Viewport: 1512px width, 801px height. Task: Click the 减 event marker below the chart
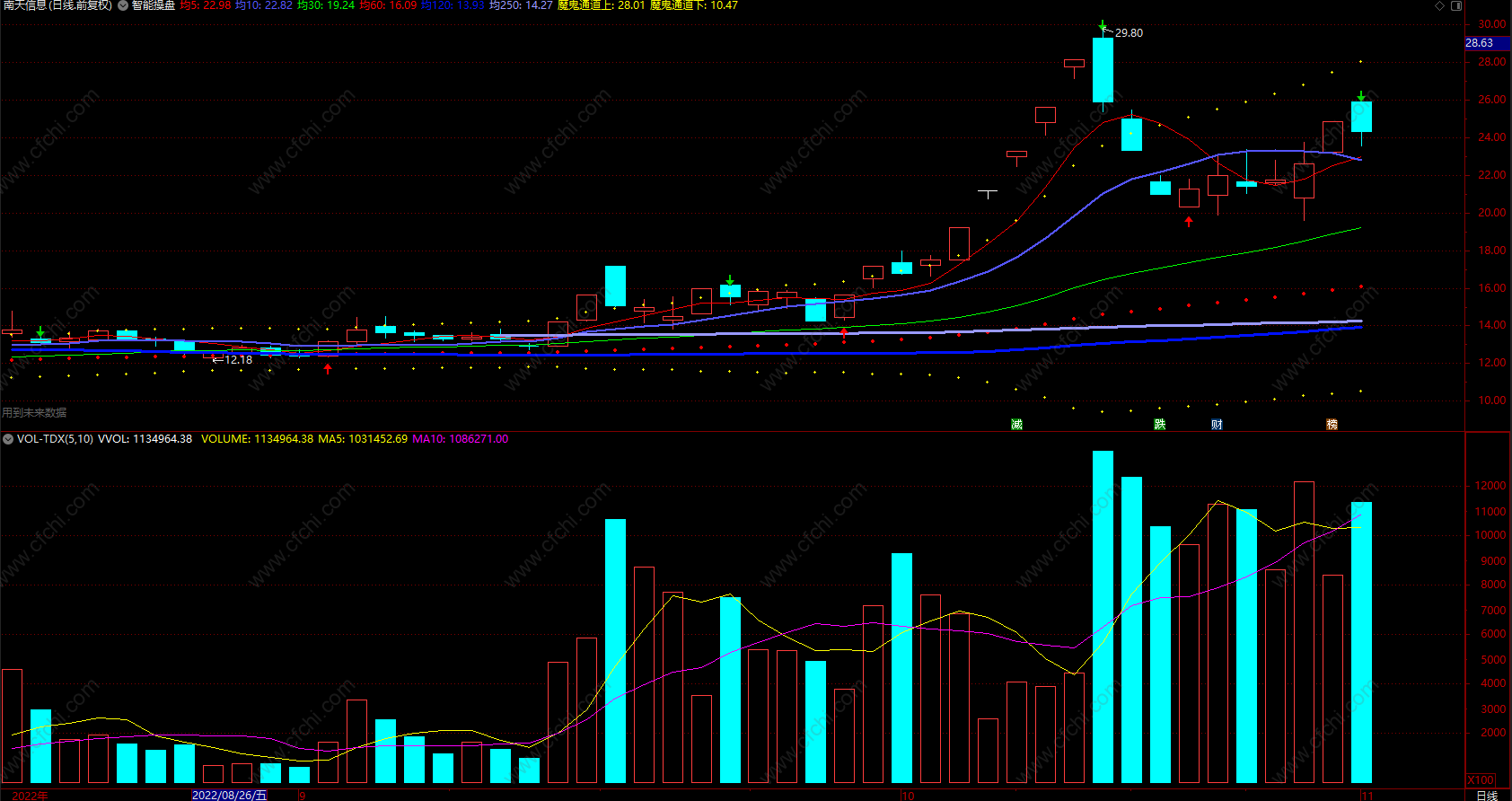tap(1016, 424)
